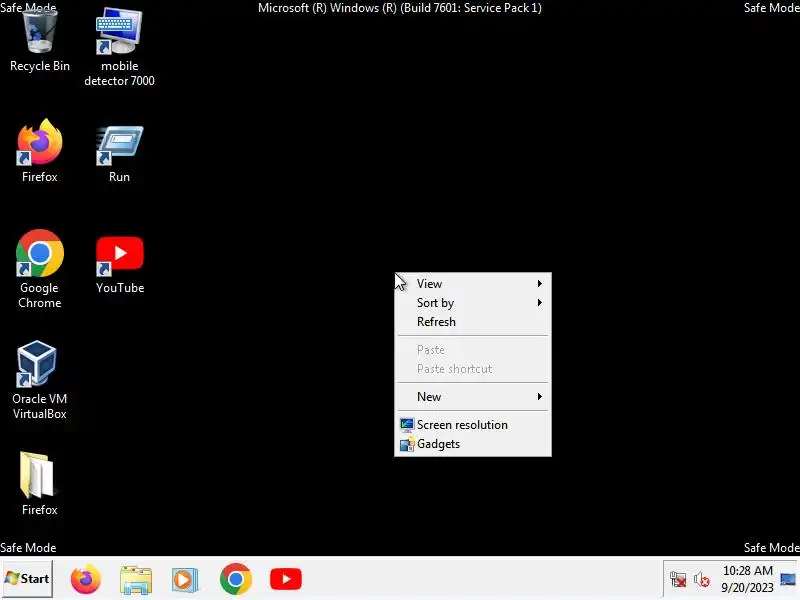Open the New submenu
The width and height of the screenshot is (800, 600).
(473, 396)
